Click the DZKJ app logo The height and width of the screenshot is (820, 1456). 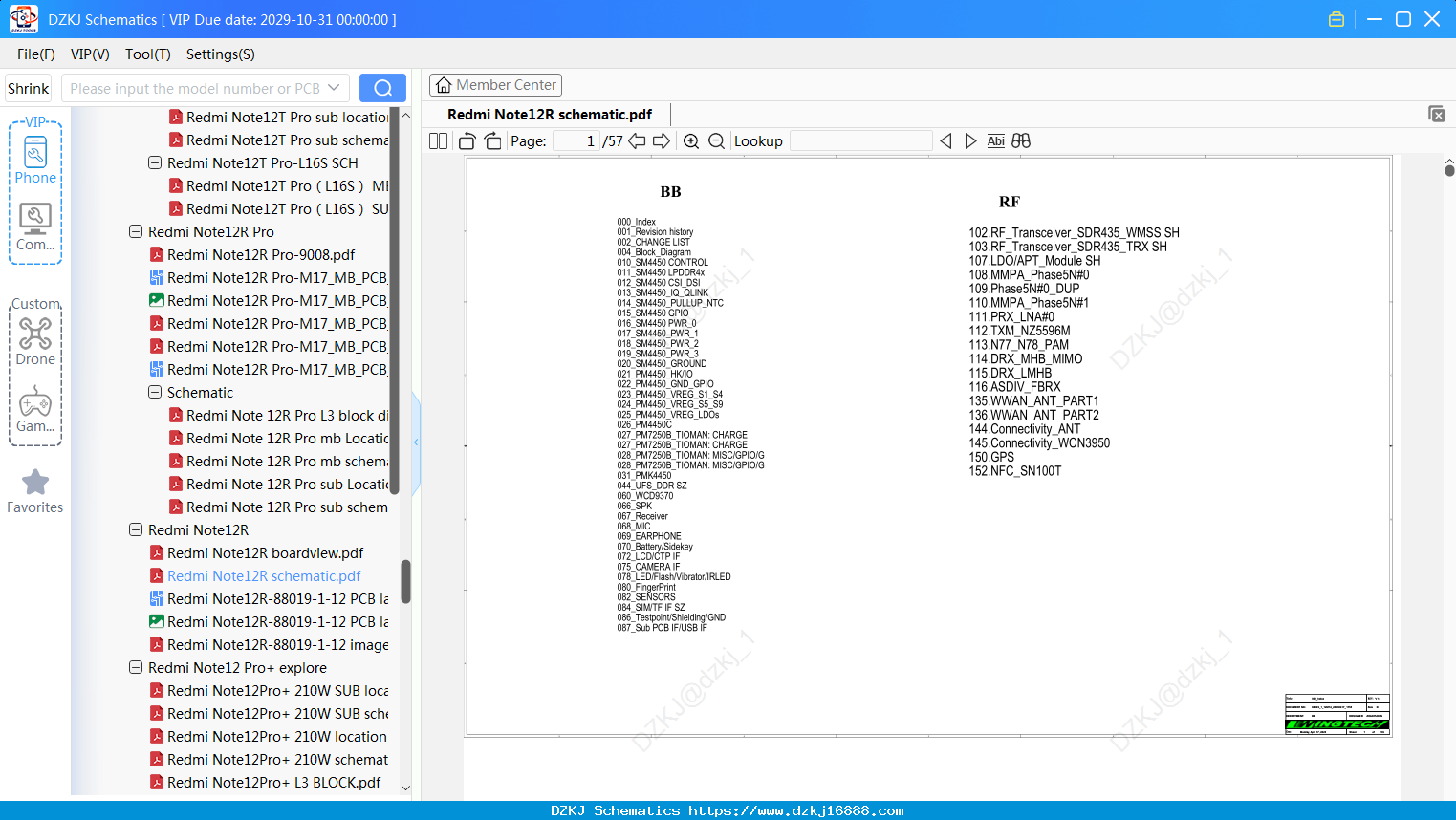click(x=23, y=19)
